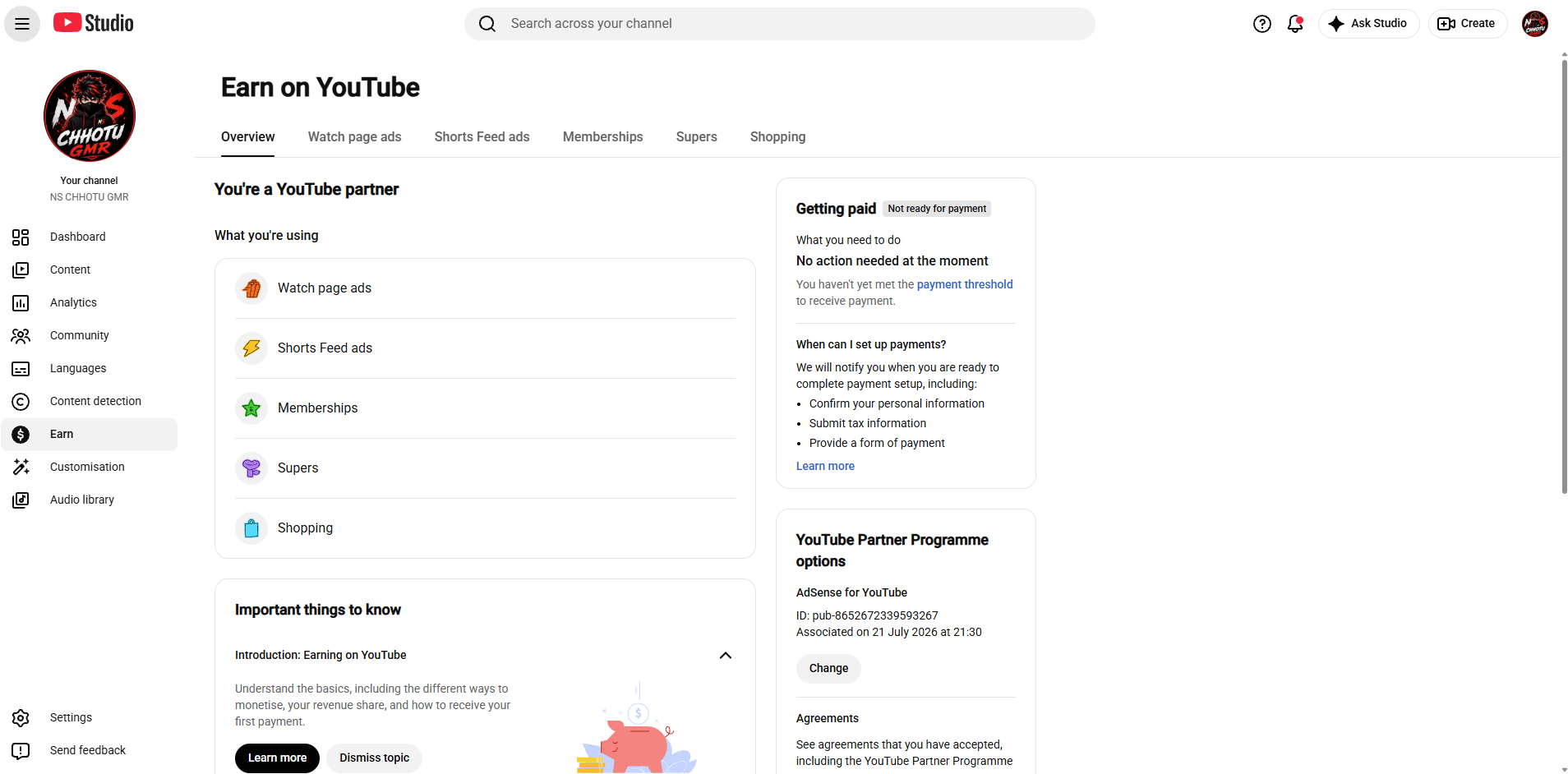Click the Shorts Feed ads lightning icon
Image resolution: width=1568 pixels, height=774 pixels.
point(251,348)
